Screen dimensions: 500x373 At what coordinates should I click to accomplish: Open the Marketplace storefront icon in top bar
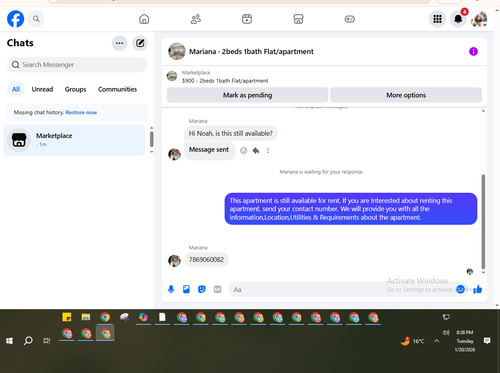point(298,19)
